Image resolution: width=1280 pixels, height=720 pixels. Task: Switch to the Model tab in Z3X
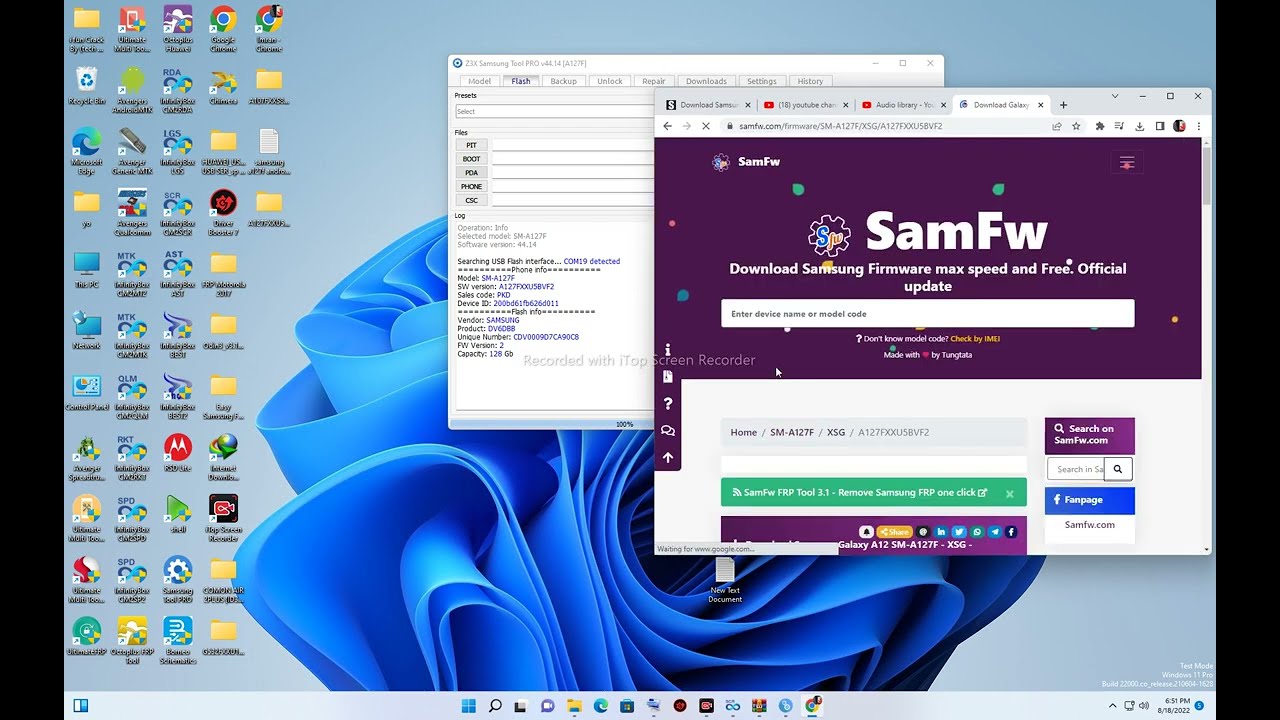click(x=480, y=81)
